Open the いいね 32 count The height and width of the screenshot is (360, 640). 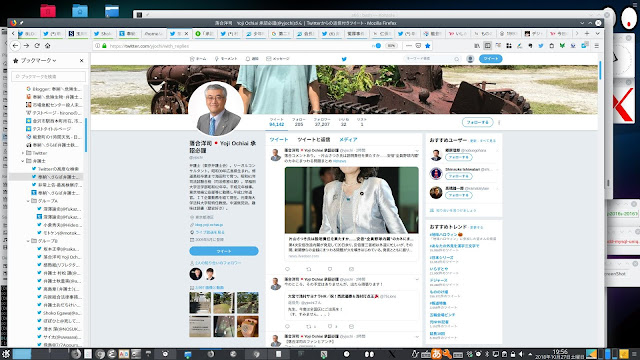(344, 122)
